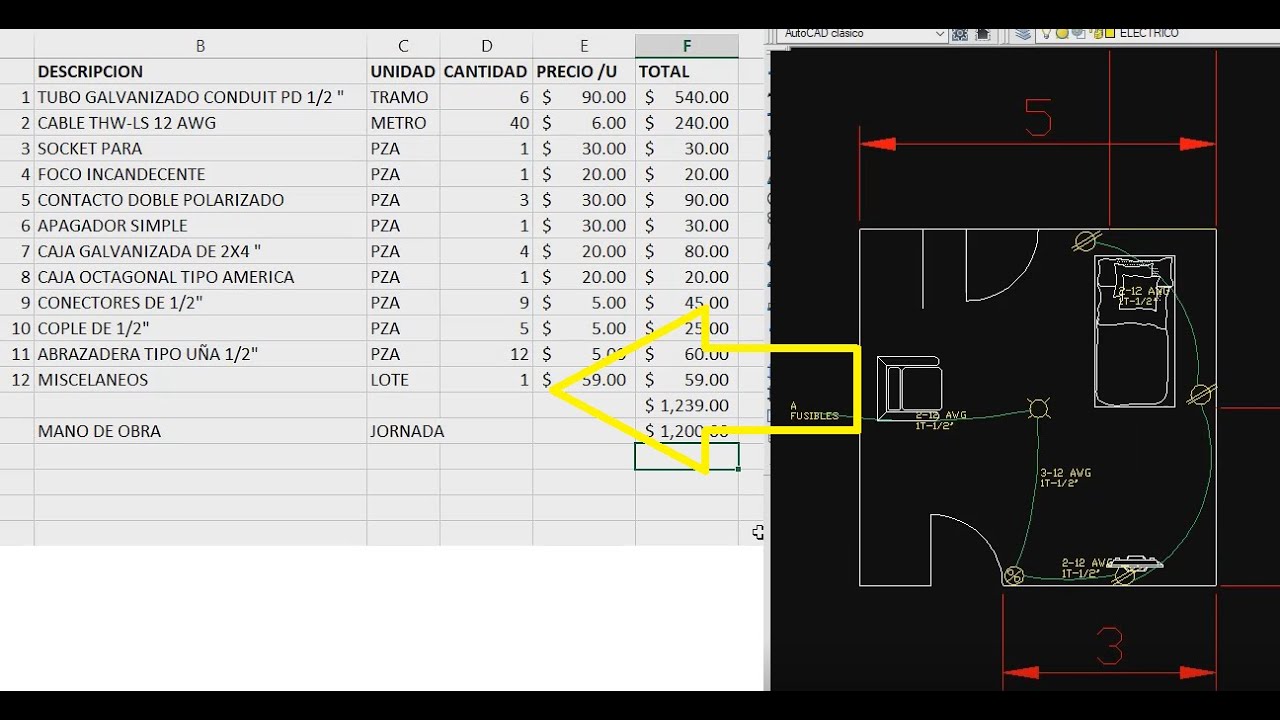Click the UNIDAD header cell
The width and height of the screenshot is (1280, 720).
click(x=403, y=72)
